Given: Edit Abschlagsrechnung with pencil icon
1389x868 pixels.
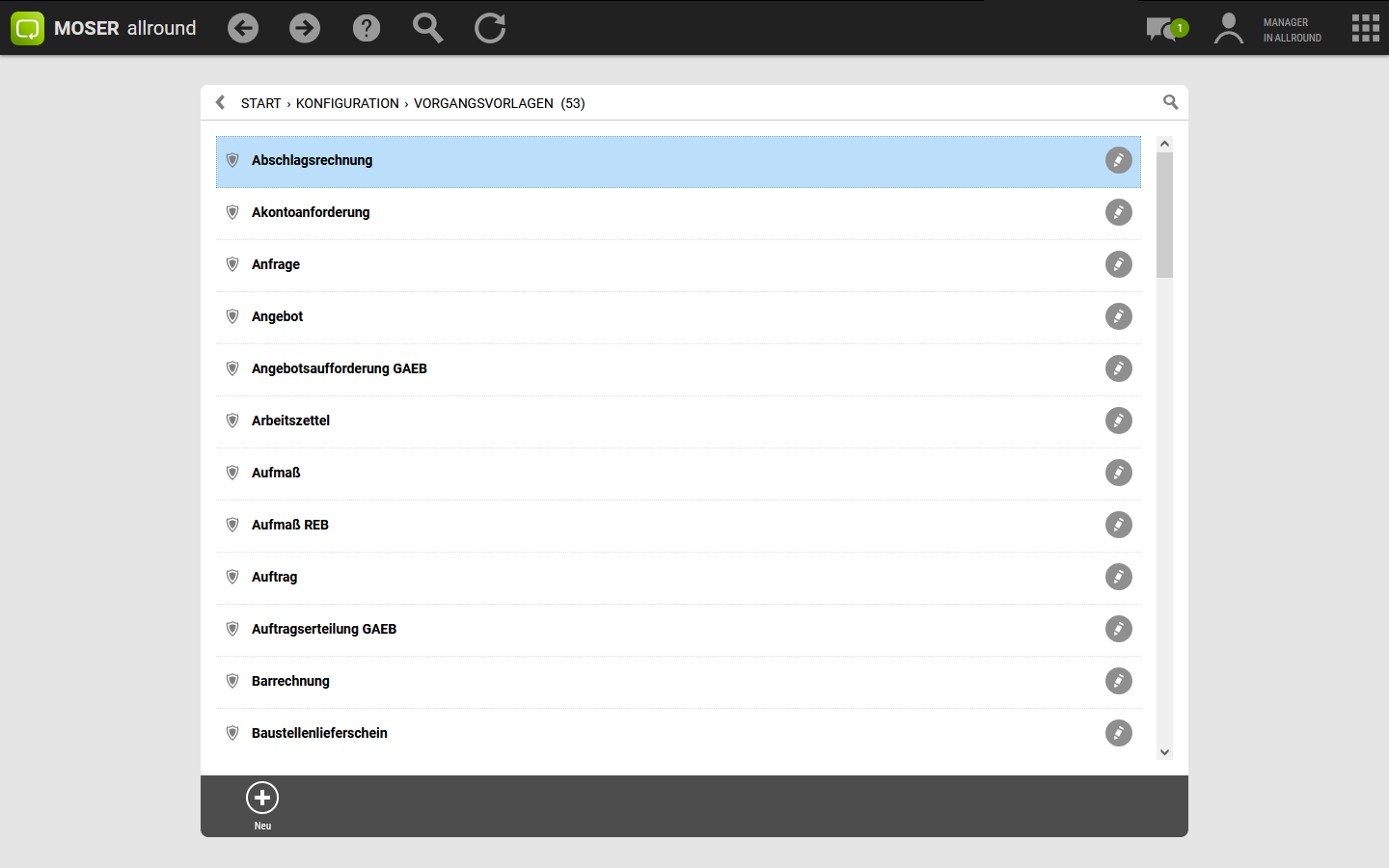Looking at the screenshot, I should pyautogui.click(x=1119, y=160).
